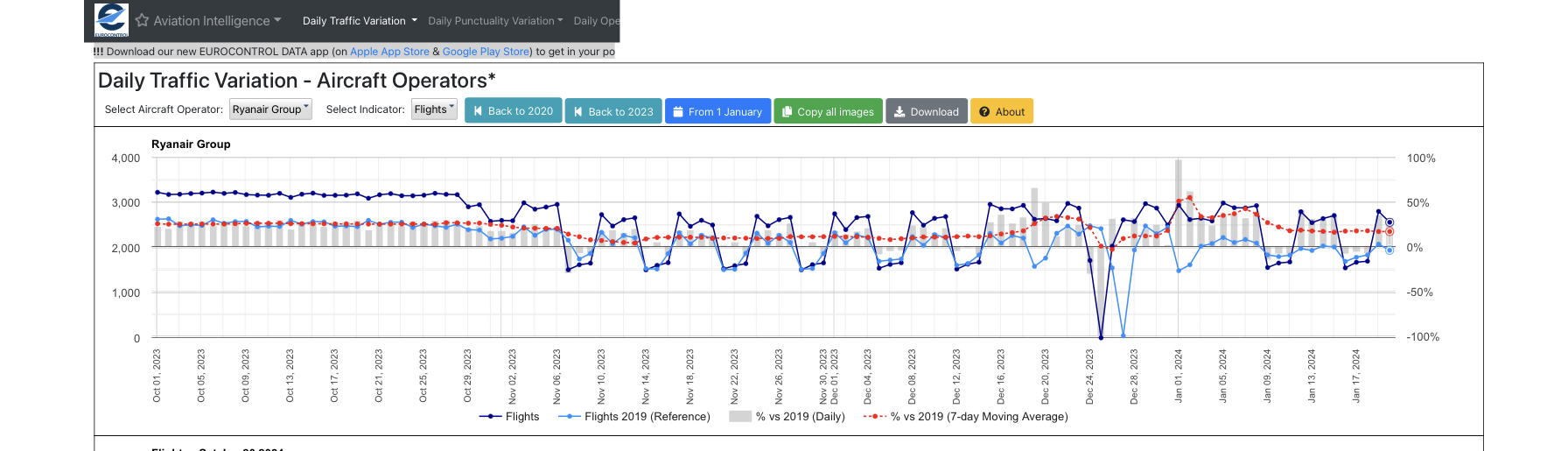Click the question mark About icon
The height and width of the screenshot is (451, 1568).
(x=984, y=112)
